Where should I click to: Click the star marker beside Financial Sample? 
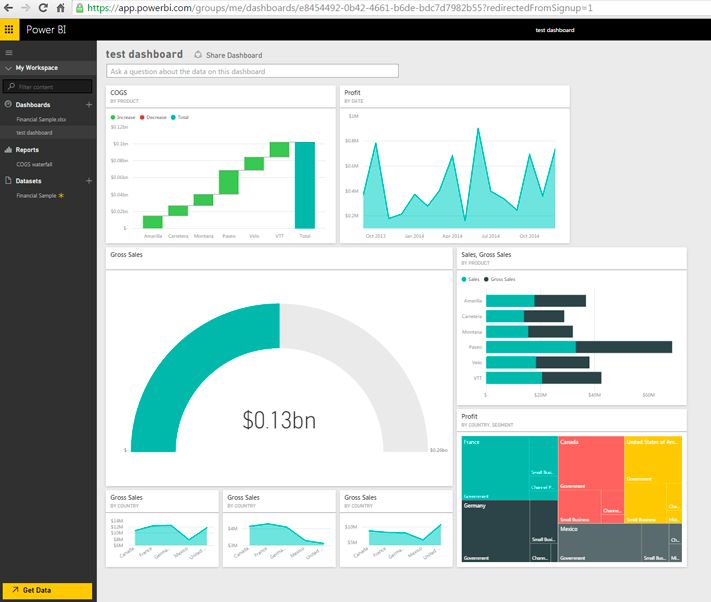coord(61,195)
